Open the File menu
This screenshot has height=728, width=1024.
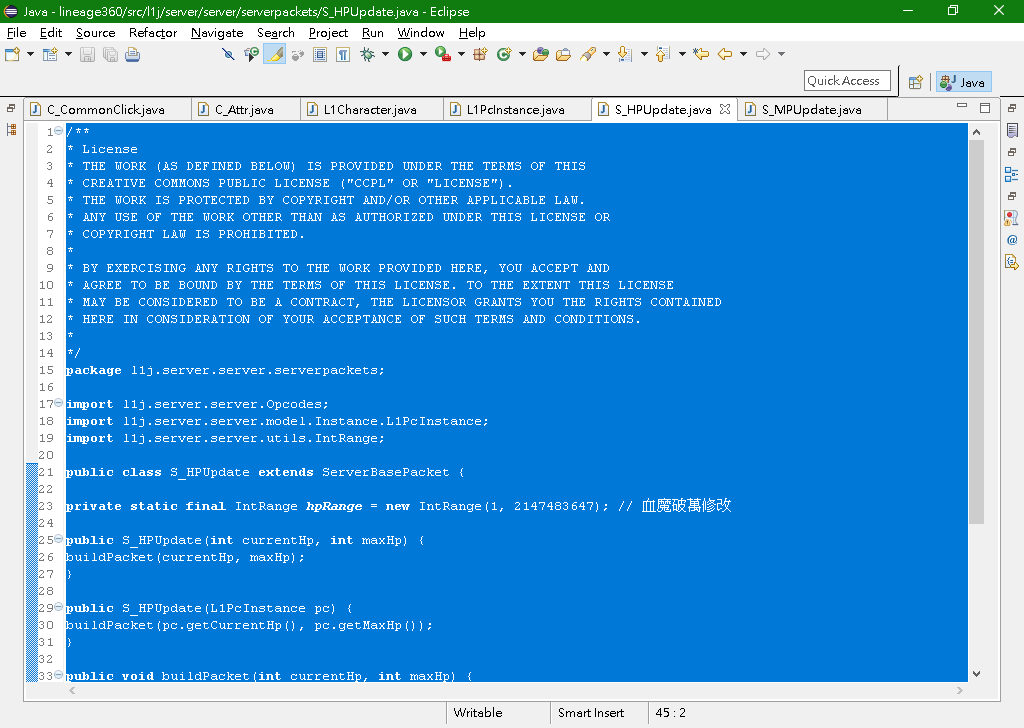[16, 33]
